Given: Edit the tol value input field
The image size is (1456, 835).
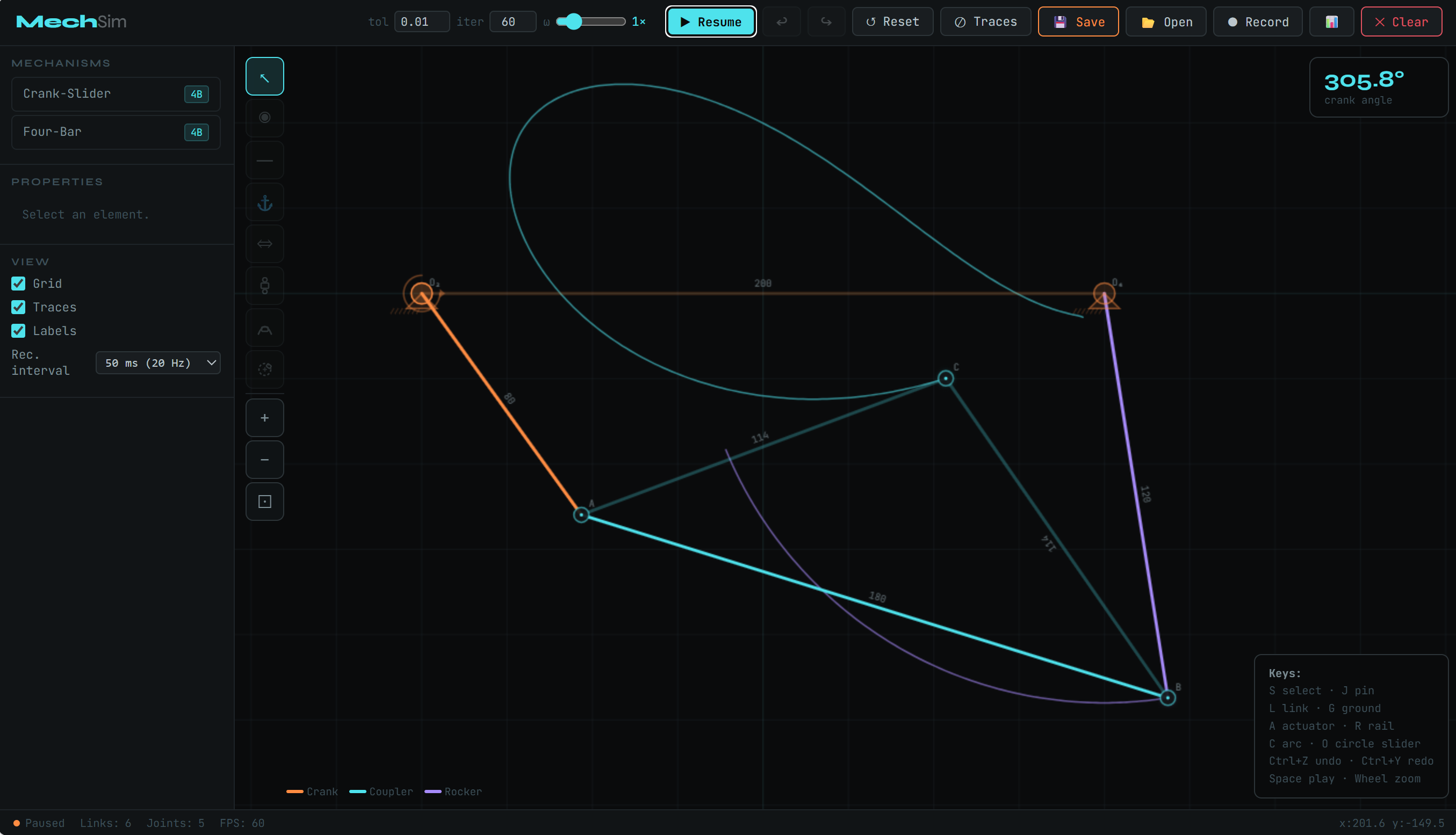Looking at the screenshot, I should coord(422,21).
